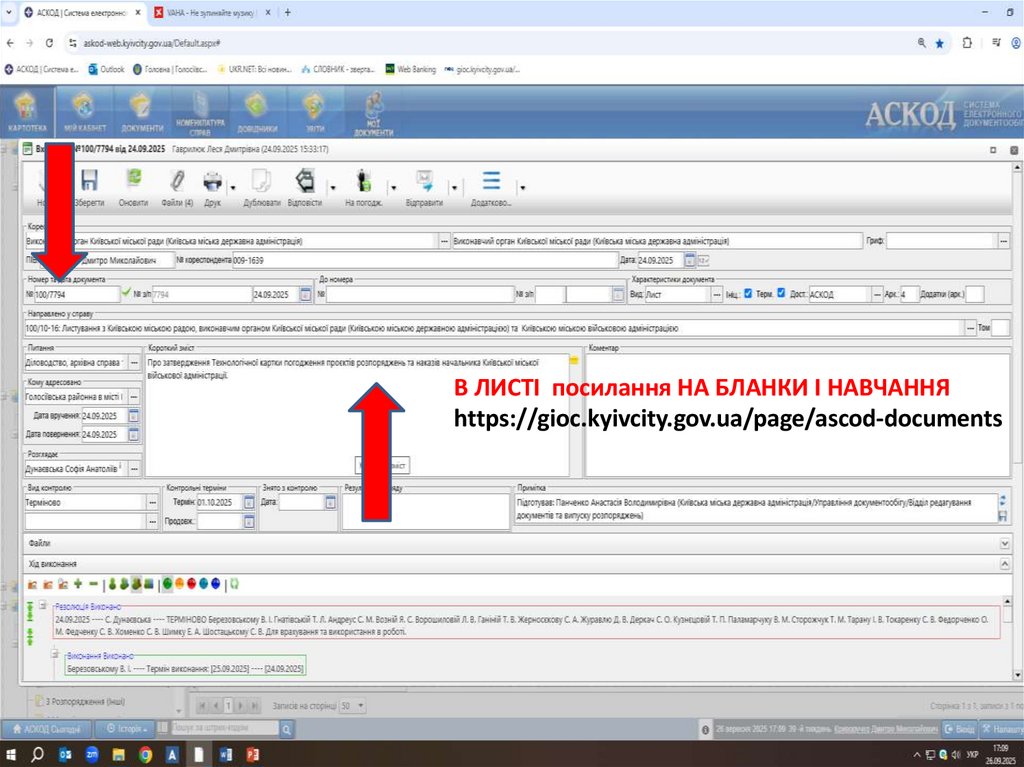The height and width of the screenshot is (767, 1024).
Task: Click № кореспондента field 009-1639
Action: 424,260
